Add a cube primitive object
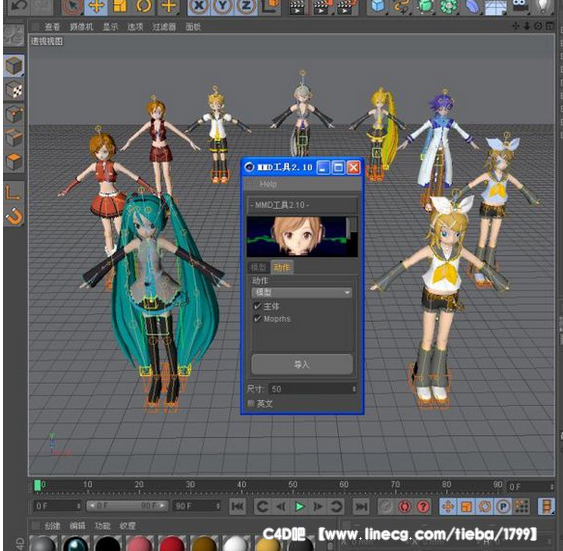Viewport: 563px width, 551px height. click(x=378, y=6)
